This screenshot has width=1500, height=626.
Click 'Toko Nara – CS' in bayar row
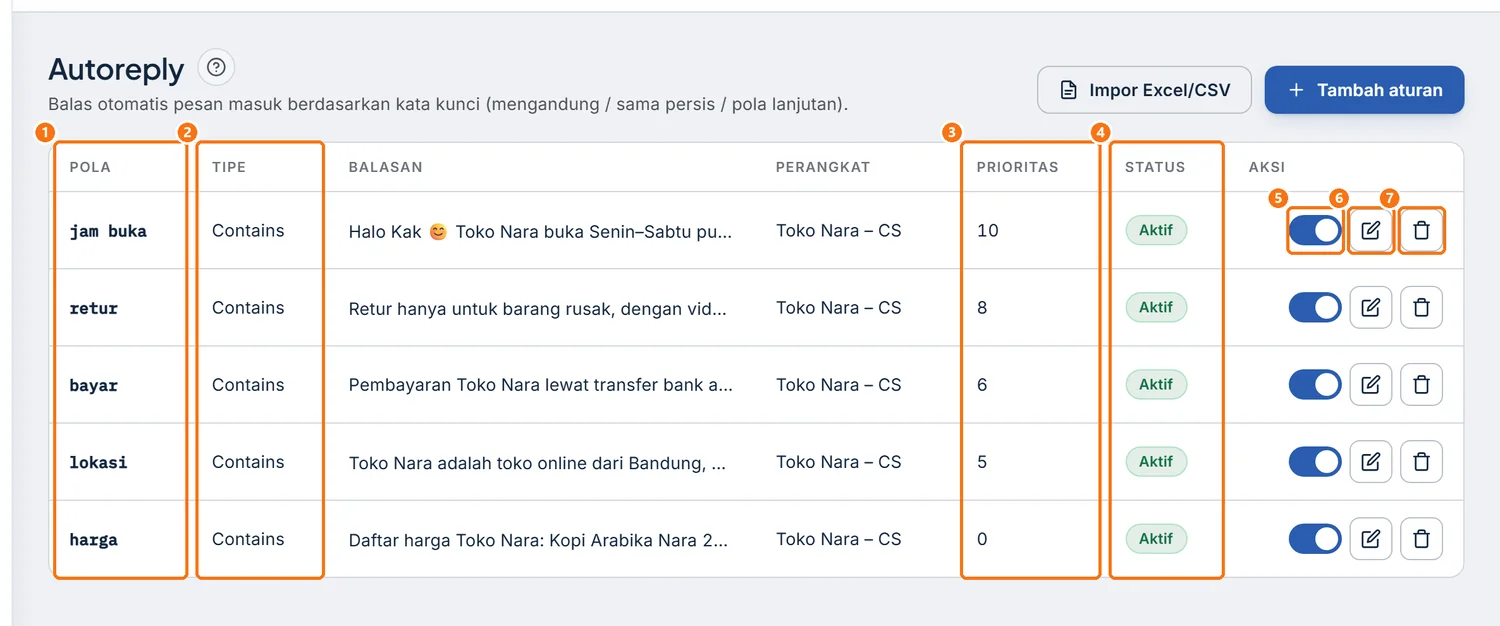click(x=839, y=385)
